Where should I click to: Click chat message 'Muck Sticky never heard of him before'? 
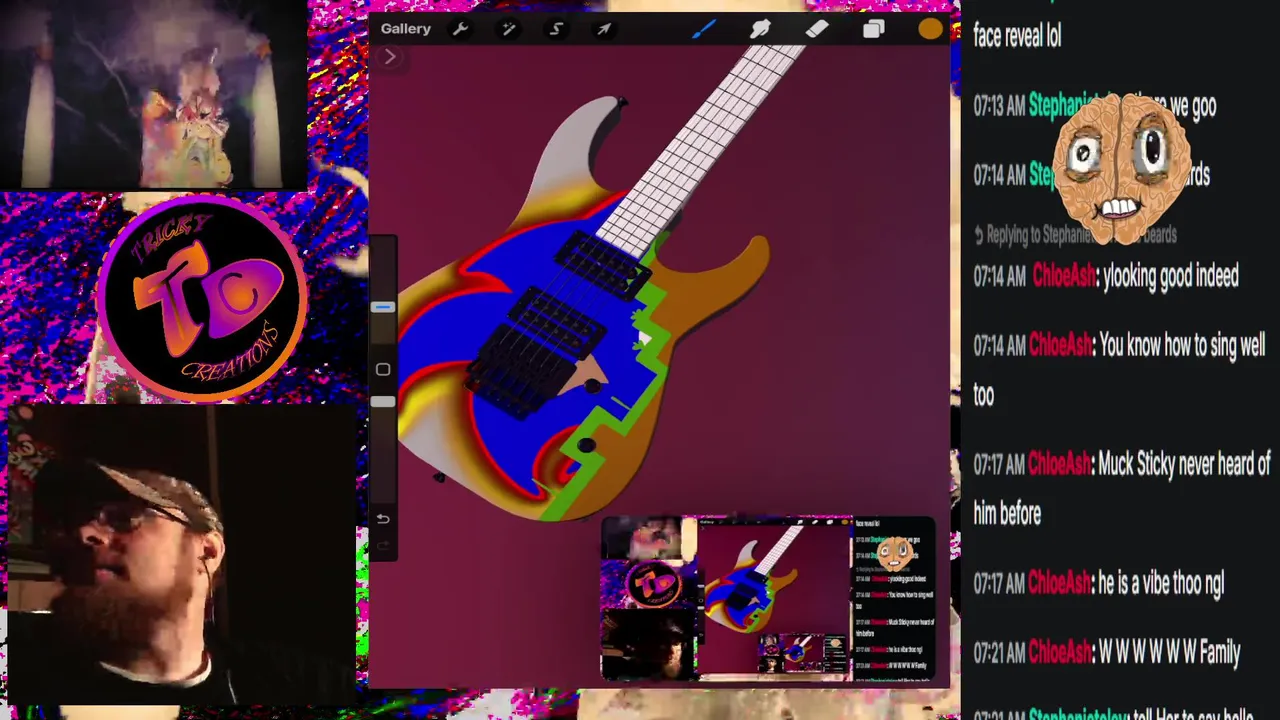click(x=1122, y=488)
